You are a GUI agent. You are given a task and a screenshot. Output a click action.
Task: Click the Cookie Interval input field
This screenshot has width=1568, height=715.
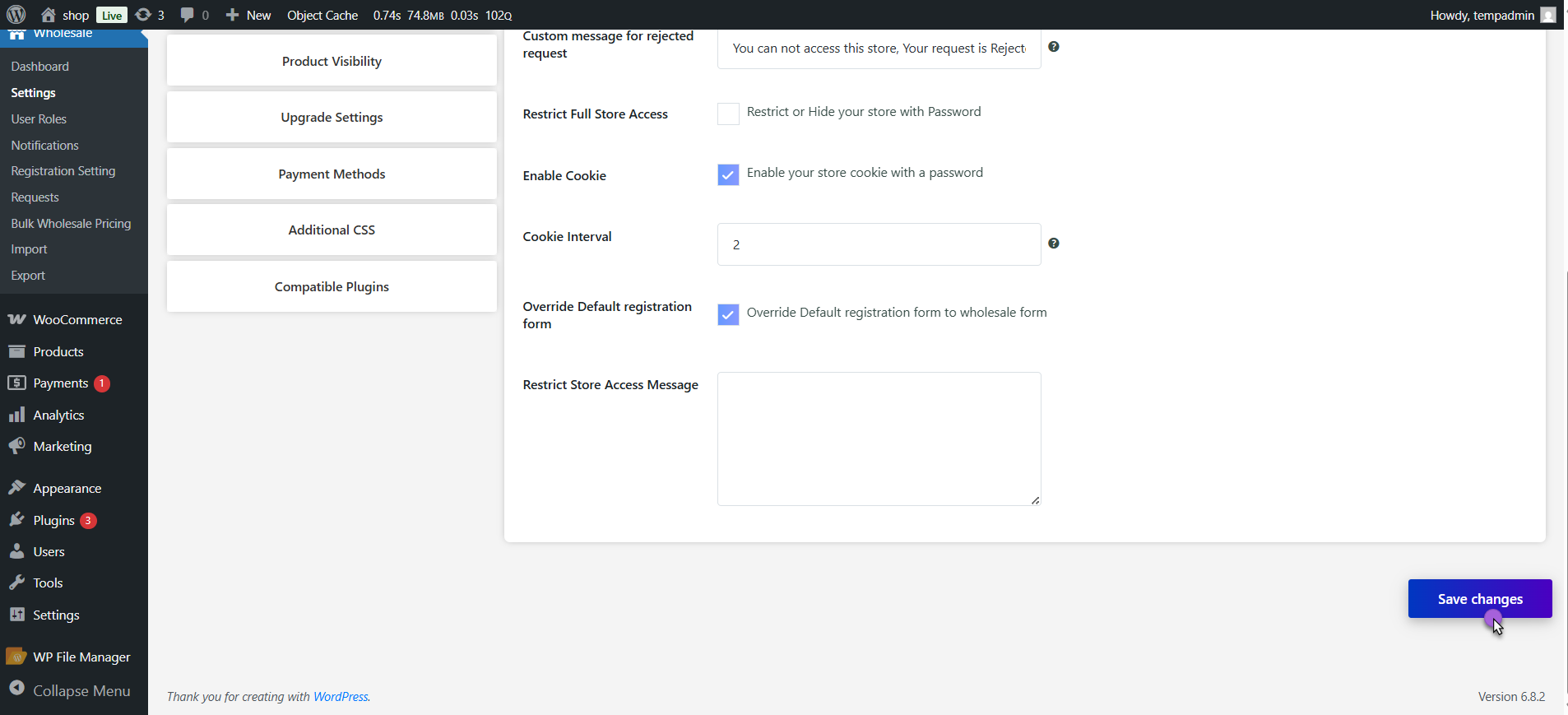pyautogui.click(x=879, y=244)
